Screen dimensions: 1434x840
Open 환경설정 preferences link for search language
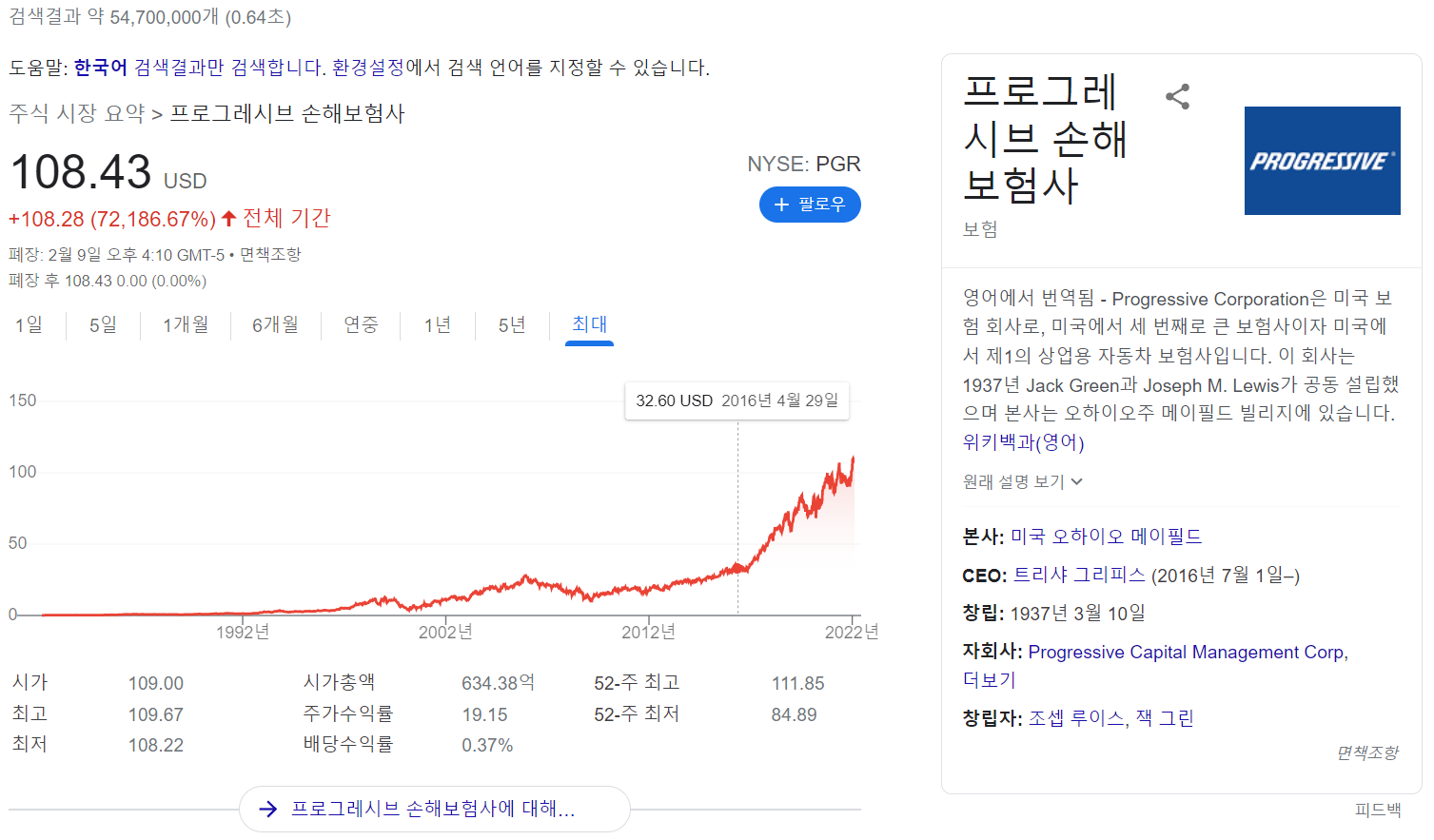click(367, 68)
